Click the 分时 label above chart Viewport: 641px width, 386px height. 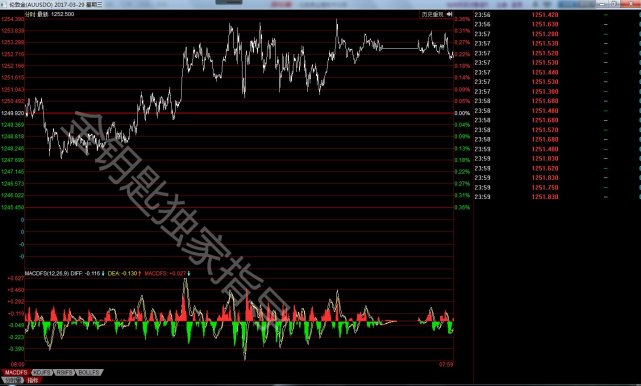pos(30,14)
